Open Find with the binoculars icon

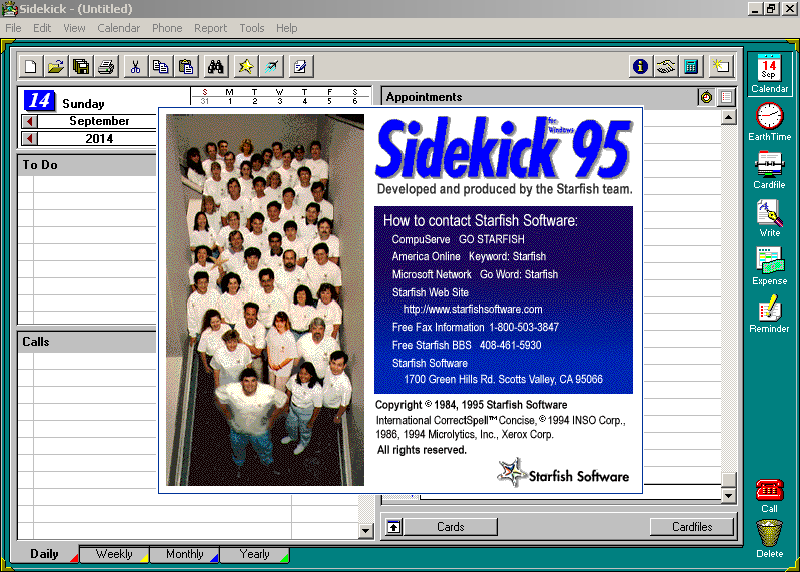216,66
